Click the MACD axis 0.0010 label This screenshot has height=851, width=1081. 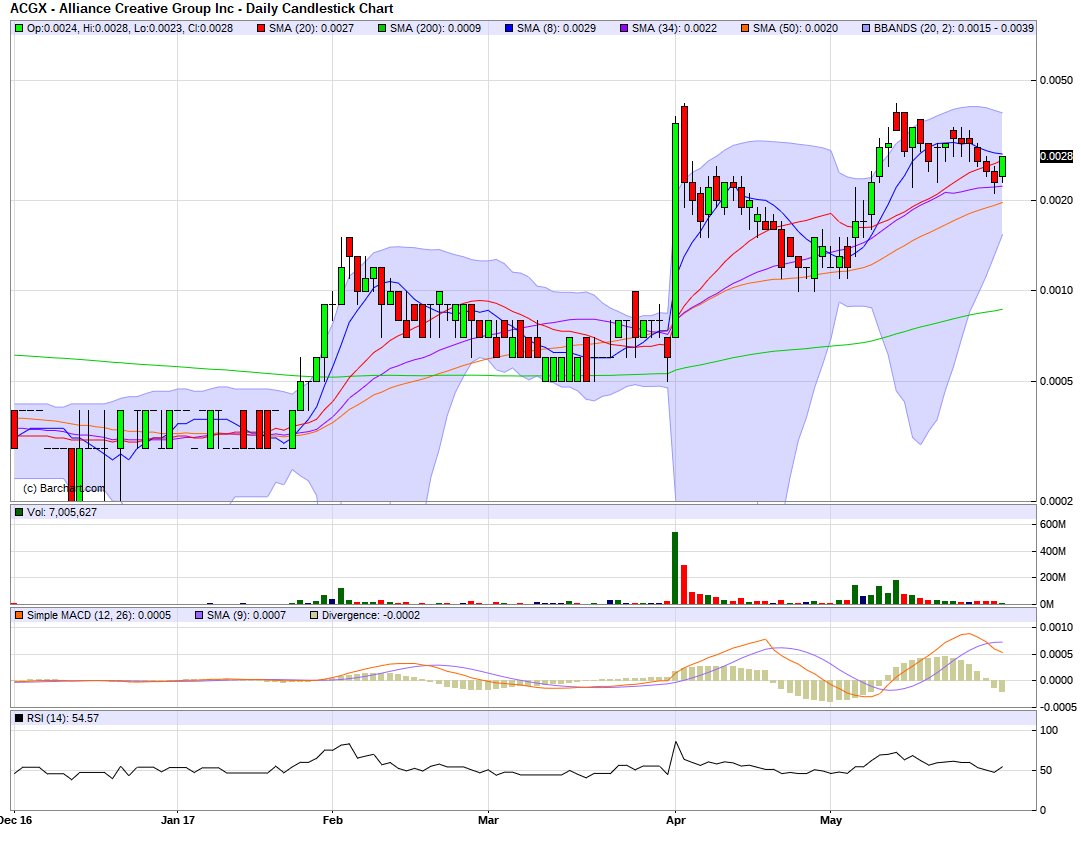tap(1056, 627)
